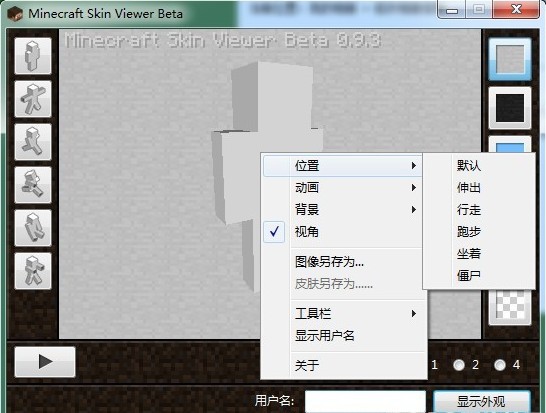Select the radio button labeled 2
The height and width of the screenshot is (413, 546).
click(x=459, y=365)
